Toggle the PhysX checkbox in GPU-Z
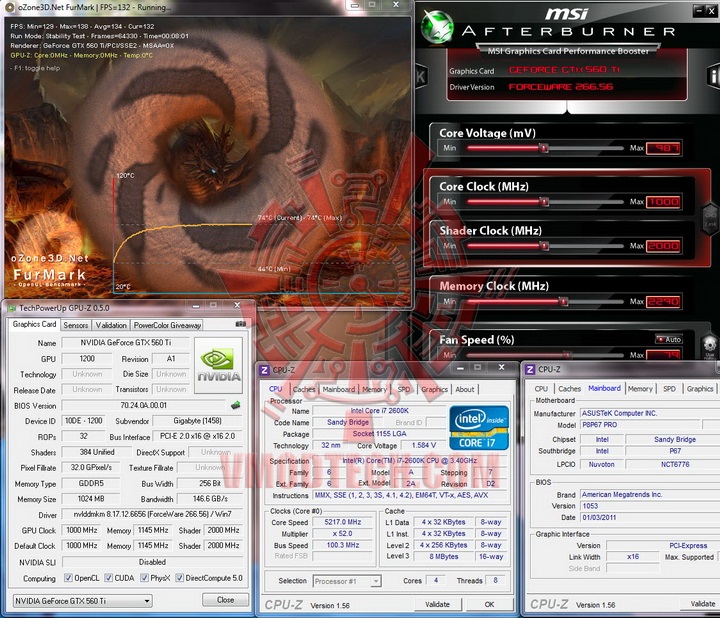This screenshot has height=618, width=720. [144, 578]
